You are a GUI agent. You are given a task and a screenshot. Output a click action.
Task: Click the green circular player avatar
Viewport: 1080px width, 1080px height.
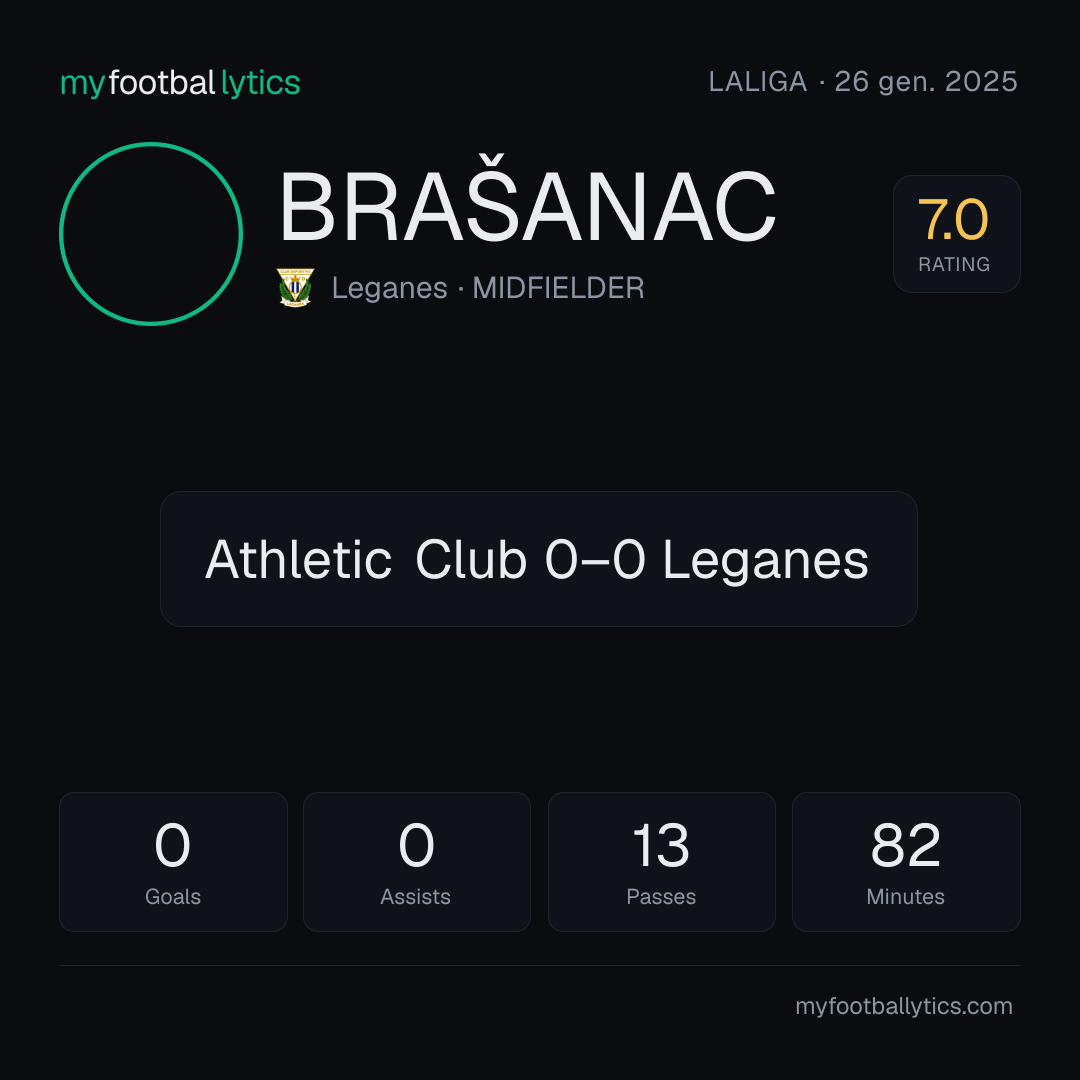coord(151,233)
